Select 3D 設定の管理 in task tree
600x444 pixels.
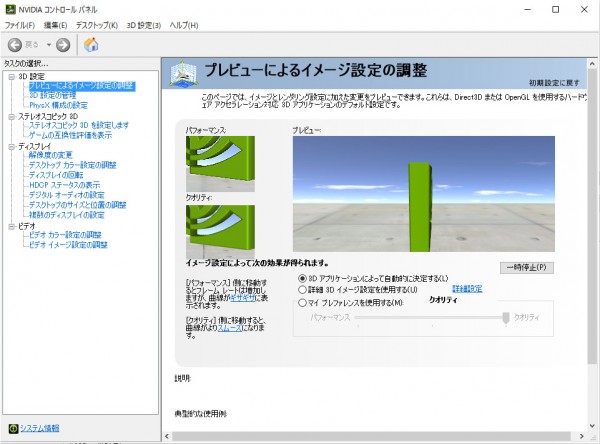click(x=53, y=95)
